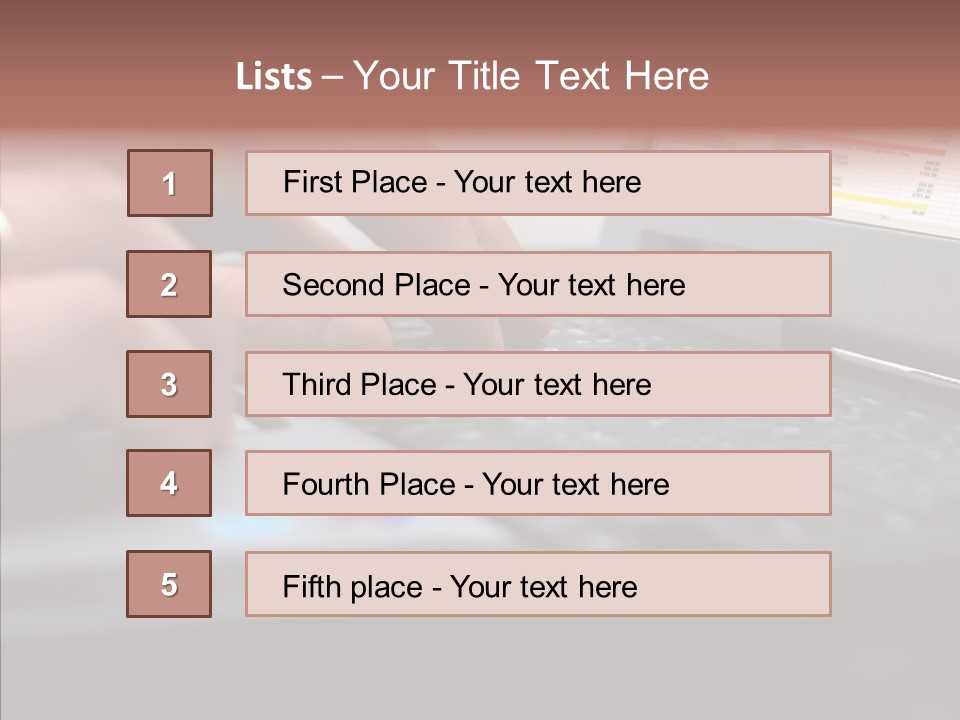Click the number 3 square
The height and width of the screenshot is (720, 960).
tap(169, 384)
